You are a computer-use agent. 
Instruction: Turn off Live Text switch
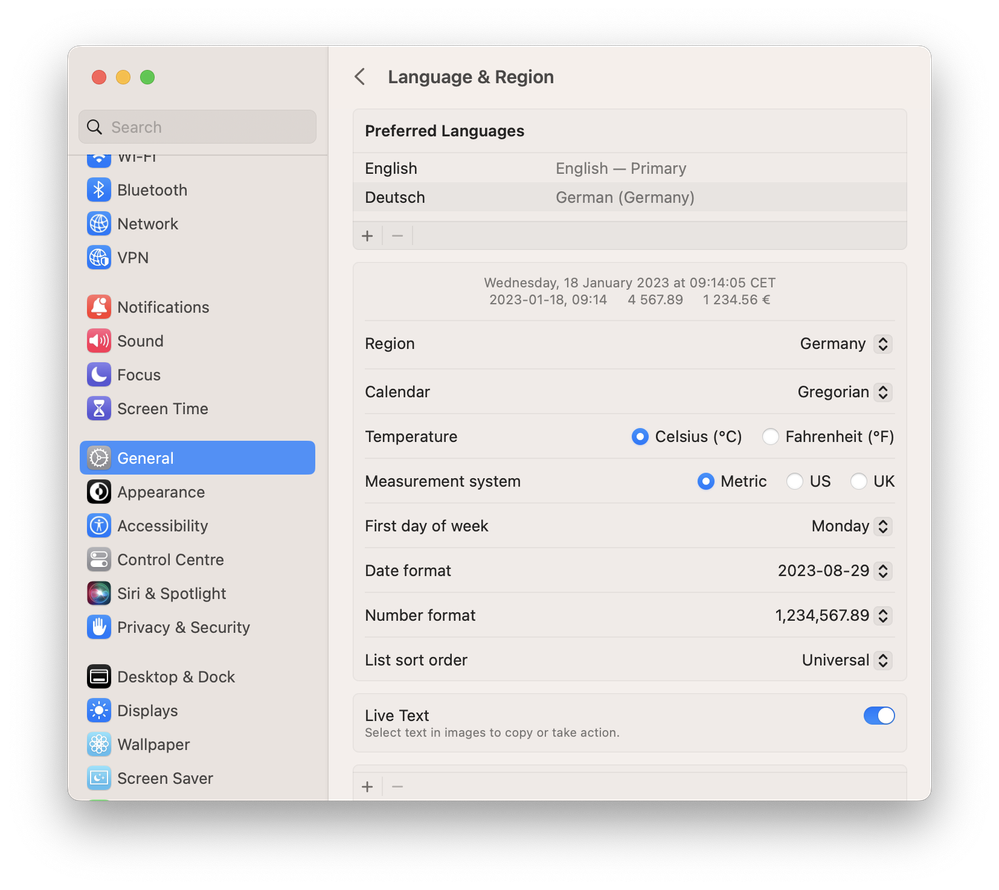(879, 715)
